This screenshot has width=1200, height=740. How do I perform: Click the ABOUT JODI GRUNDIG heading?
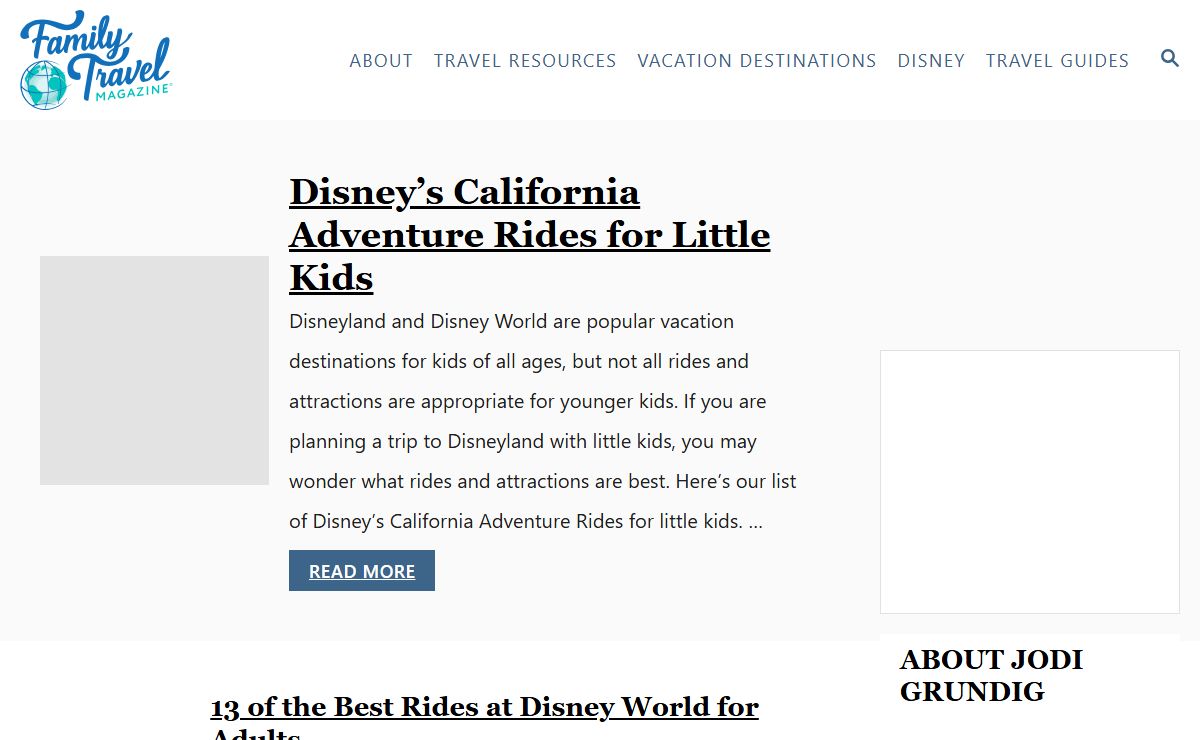(x=991, y=675)
